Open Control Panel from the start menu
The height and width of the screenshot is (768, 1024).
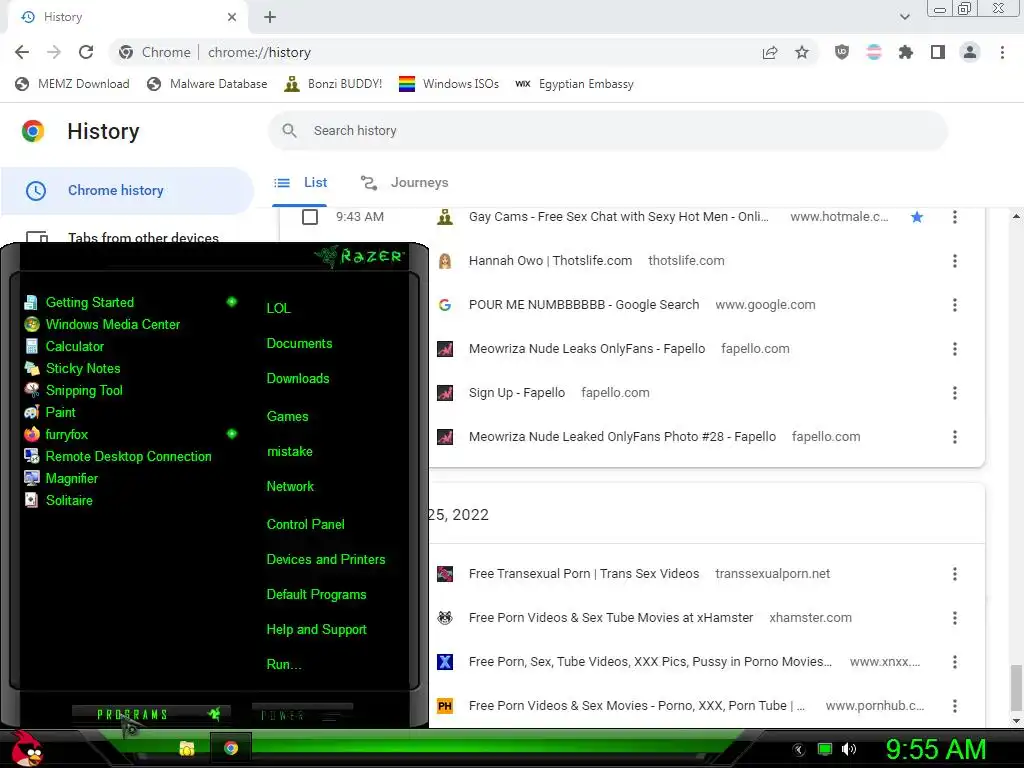pos(305,524)
